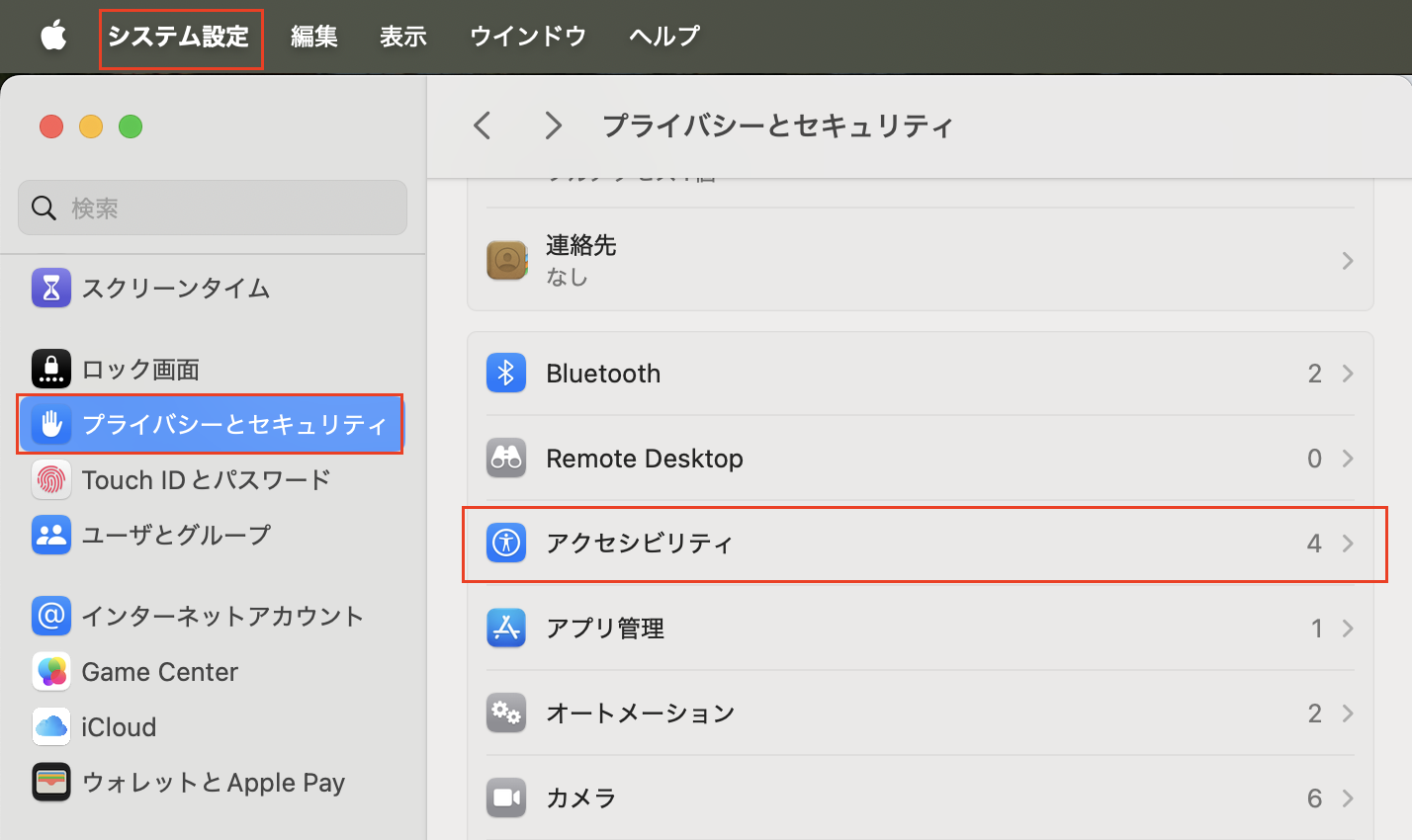Select the ロック画面 lock icon

point(51,369)
